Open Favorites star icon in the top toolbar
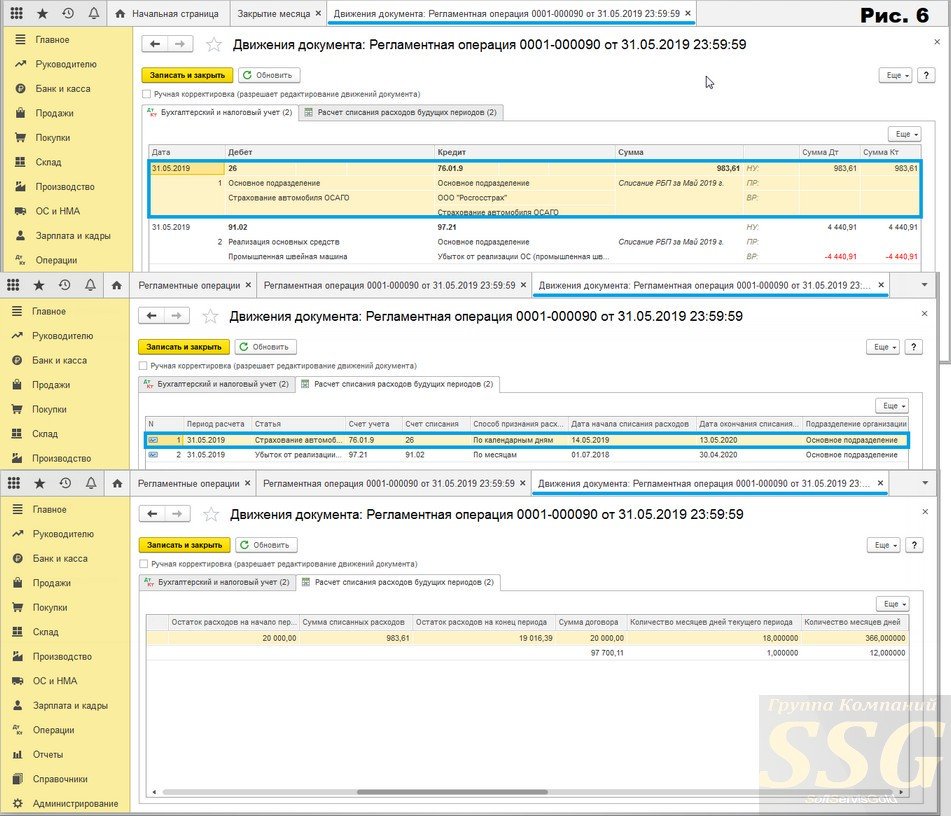This screenshot has height=816, width=951. tap(42, 13)
